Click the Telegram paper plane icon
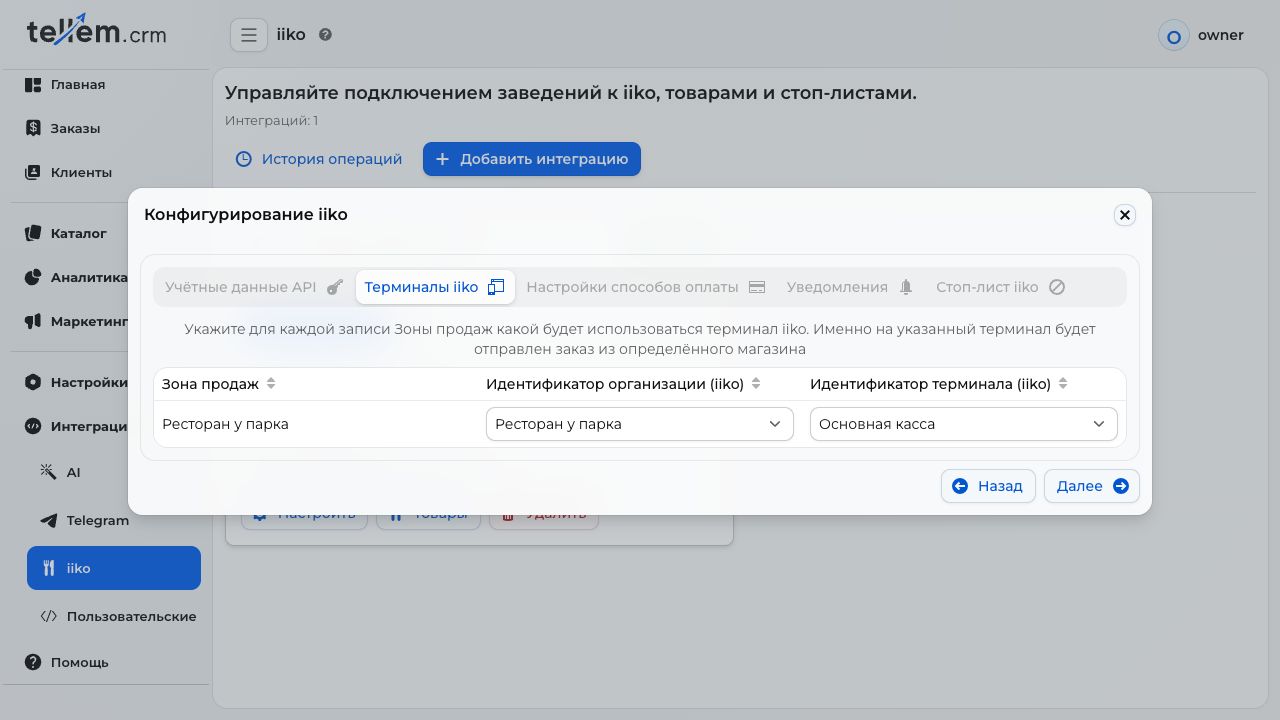1280x720 pixels. 48,520
